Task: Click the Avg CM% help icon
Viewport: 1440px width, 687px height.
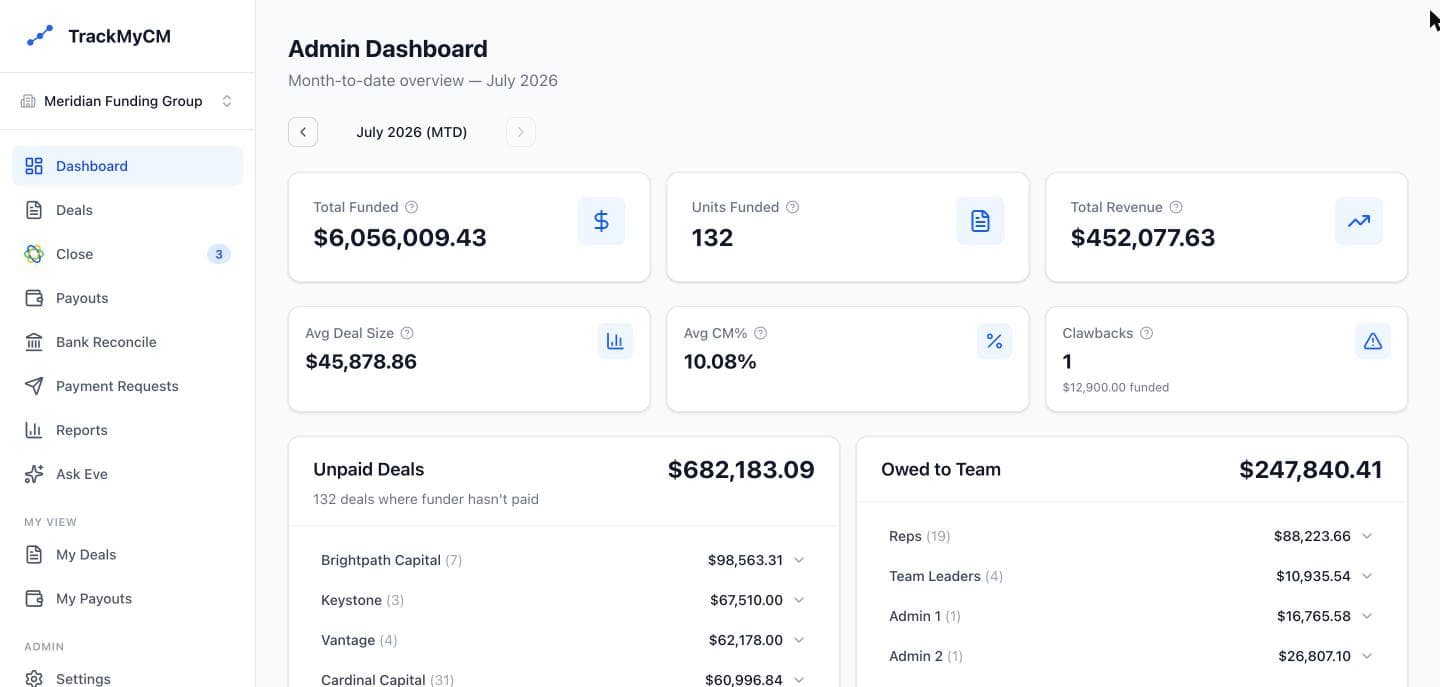Action: [760, 333]
